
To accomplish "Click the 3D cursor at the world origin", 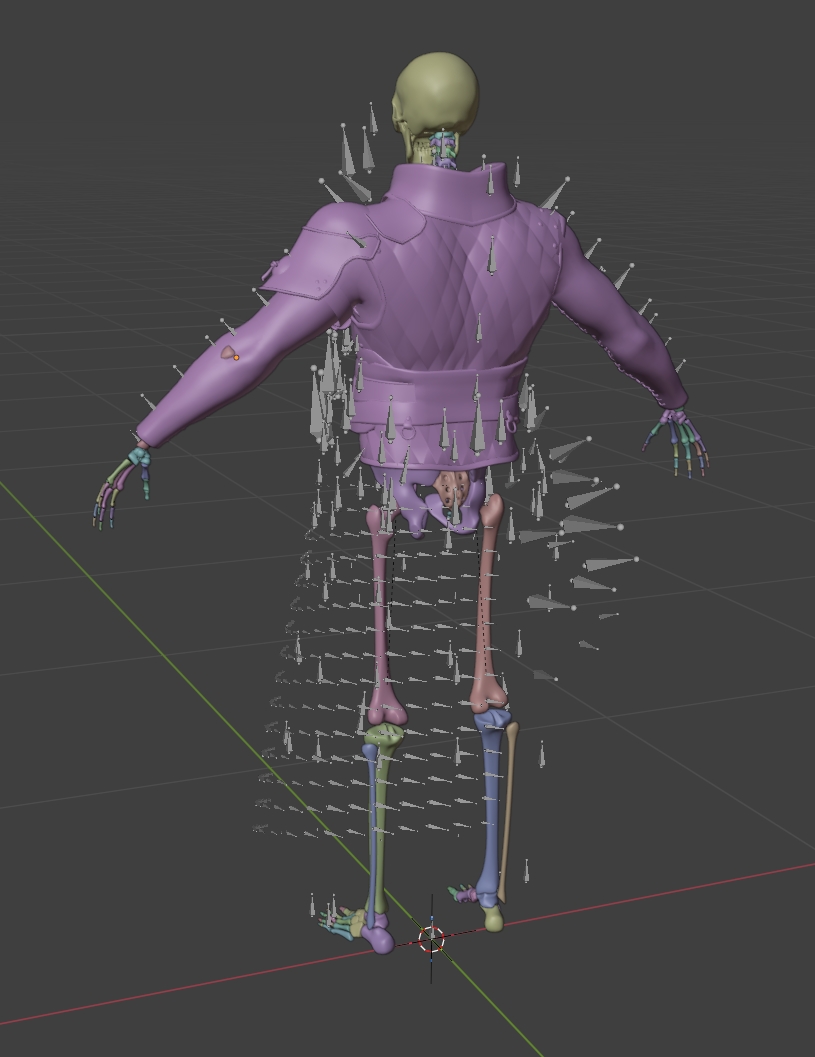I will (431, 938).
